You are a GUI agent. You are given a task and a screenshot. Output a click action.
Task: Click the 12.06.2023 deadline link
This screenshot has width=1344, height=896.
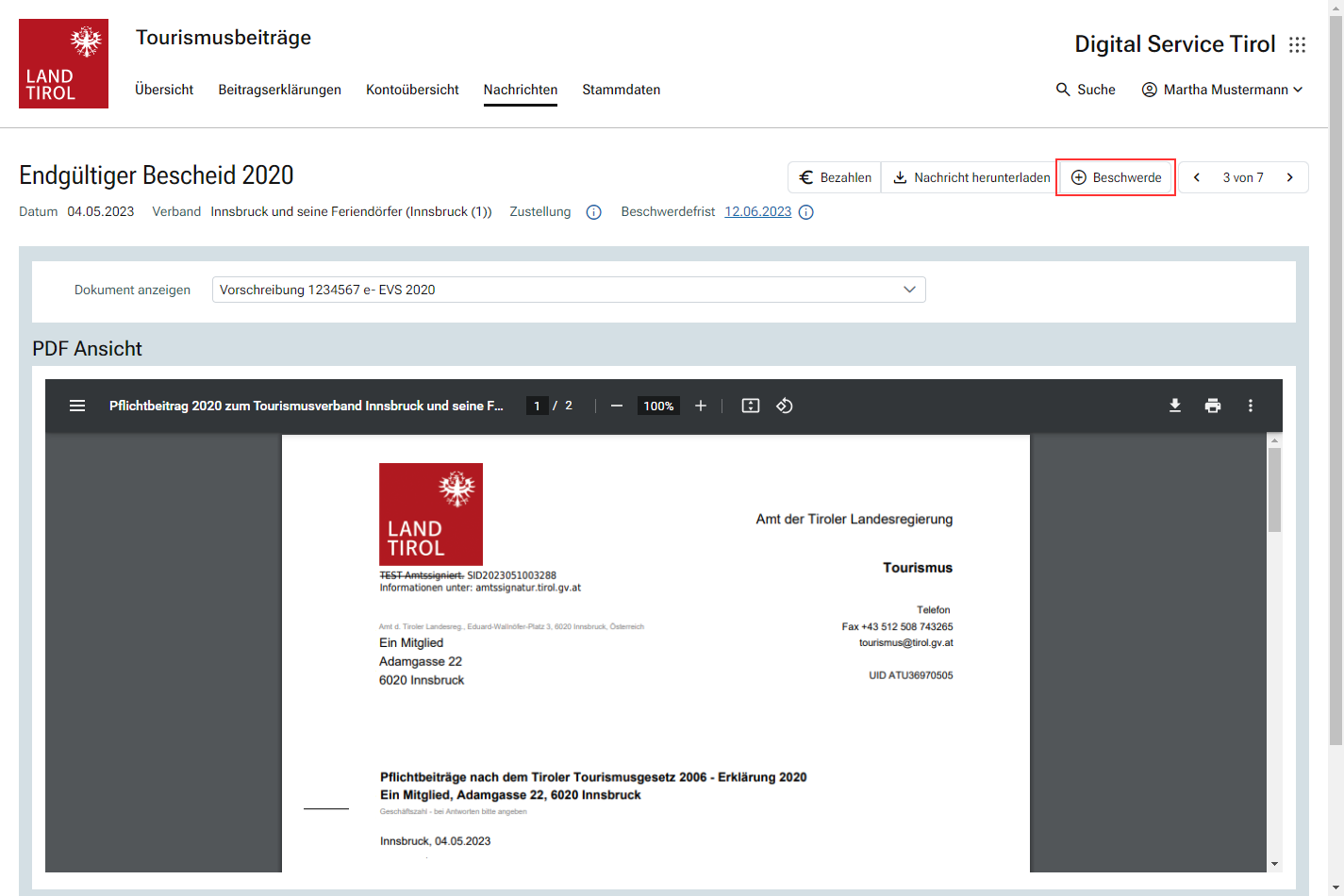[757, 212]
